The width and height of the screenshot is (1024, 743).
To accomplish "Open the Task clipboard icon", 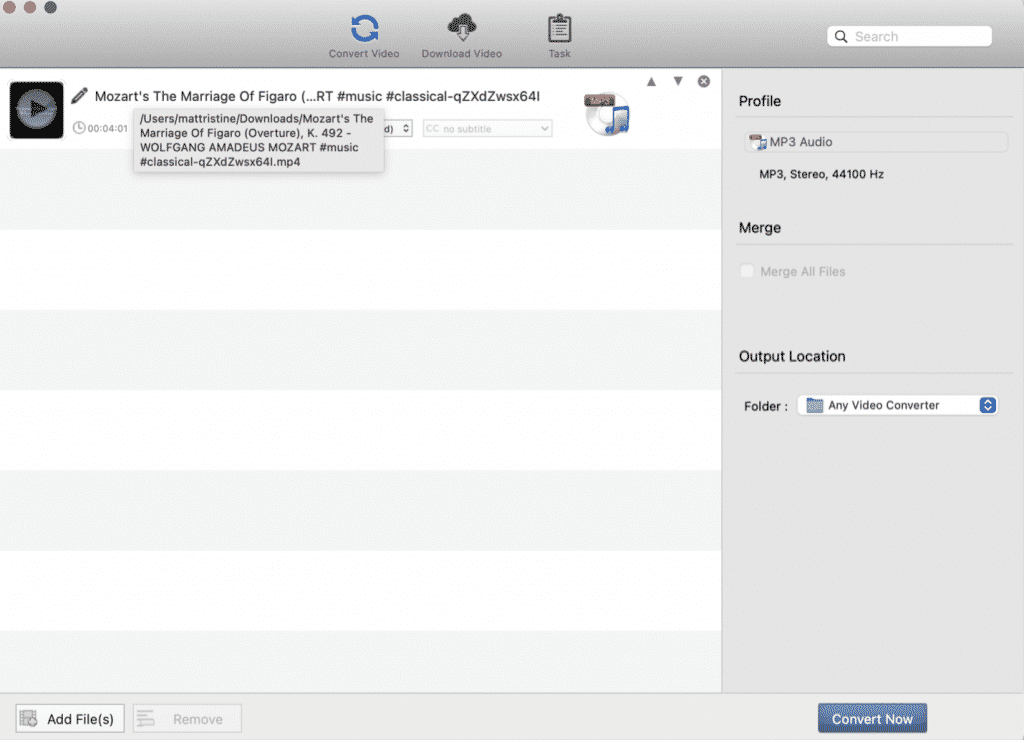I will coord(559,28).
